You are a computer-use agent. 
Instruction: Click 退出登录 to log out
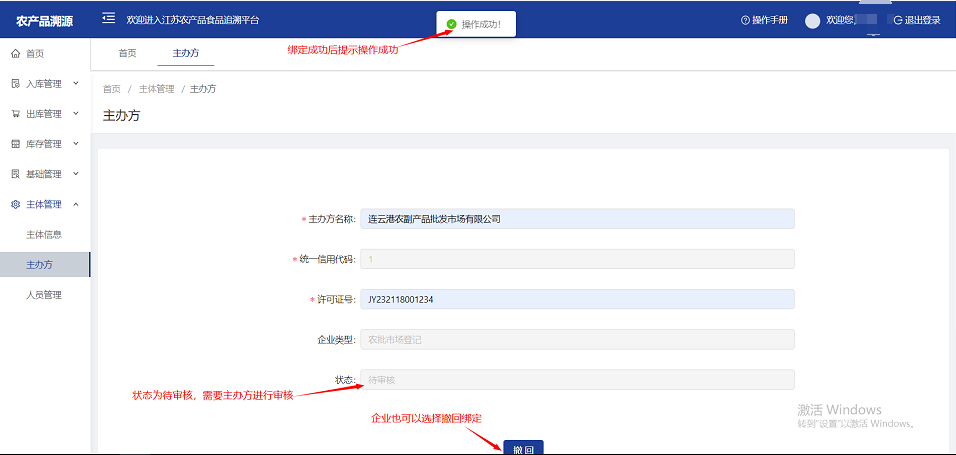tap(916, 20)
